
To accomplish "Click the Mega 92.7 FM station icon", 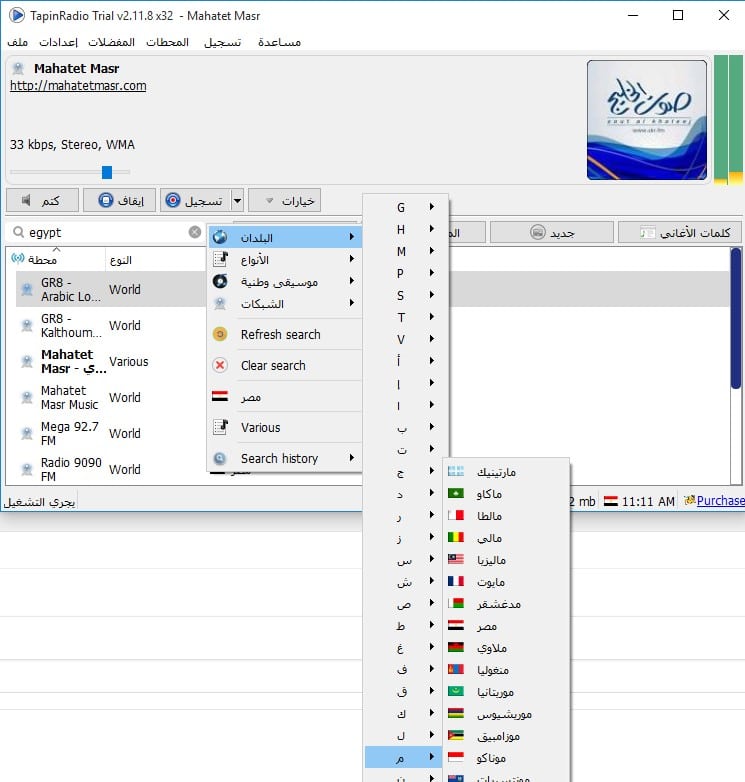I will 28,433.
